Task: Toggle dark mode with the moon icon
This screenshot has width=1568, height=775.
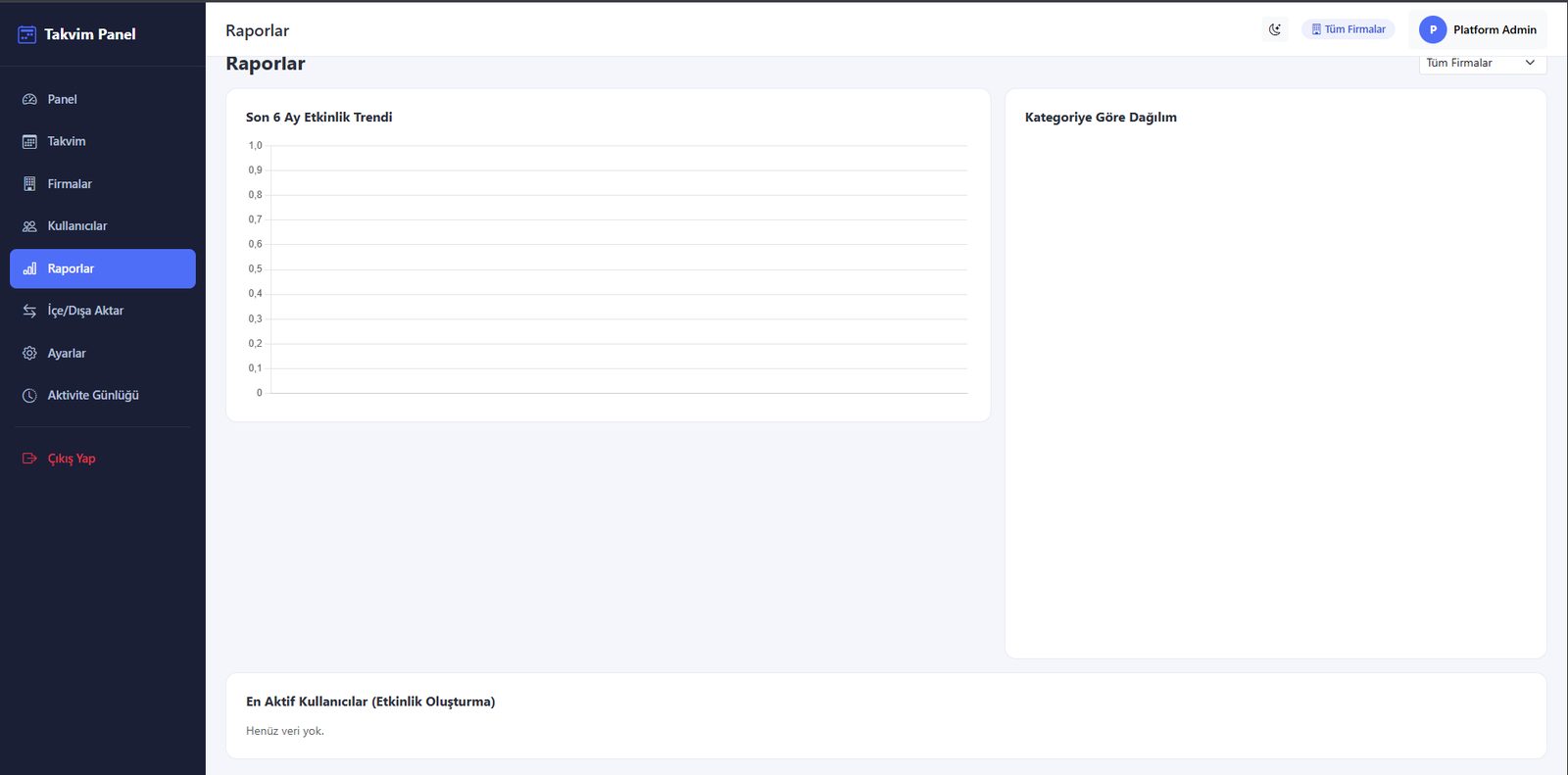Action: coord(1275,29)
